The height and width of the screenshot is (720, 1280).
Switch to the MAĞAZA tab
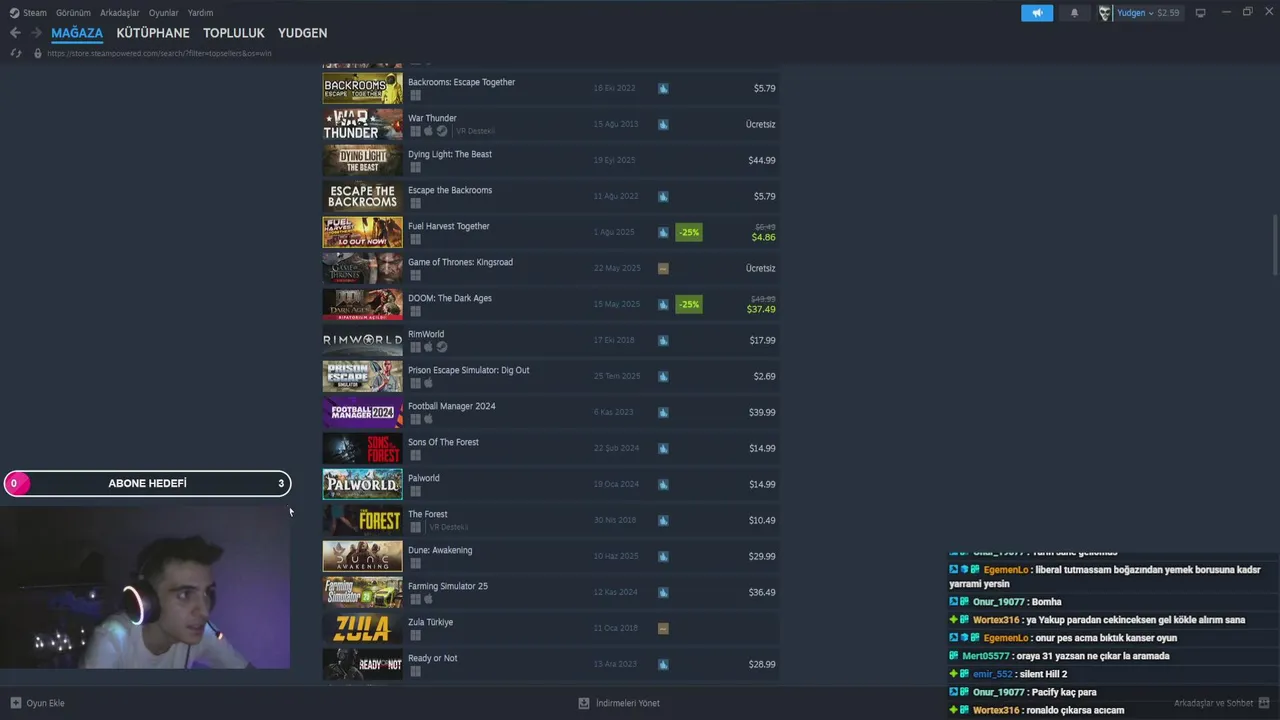[77, 33]
